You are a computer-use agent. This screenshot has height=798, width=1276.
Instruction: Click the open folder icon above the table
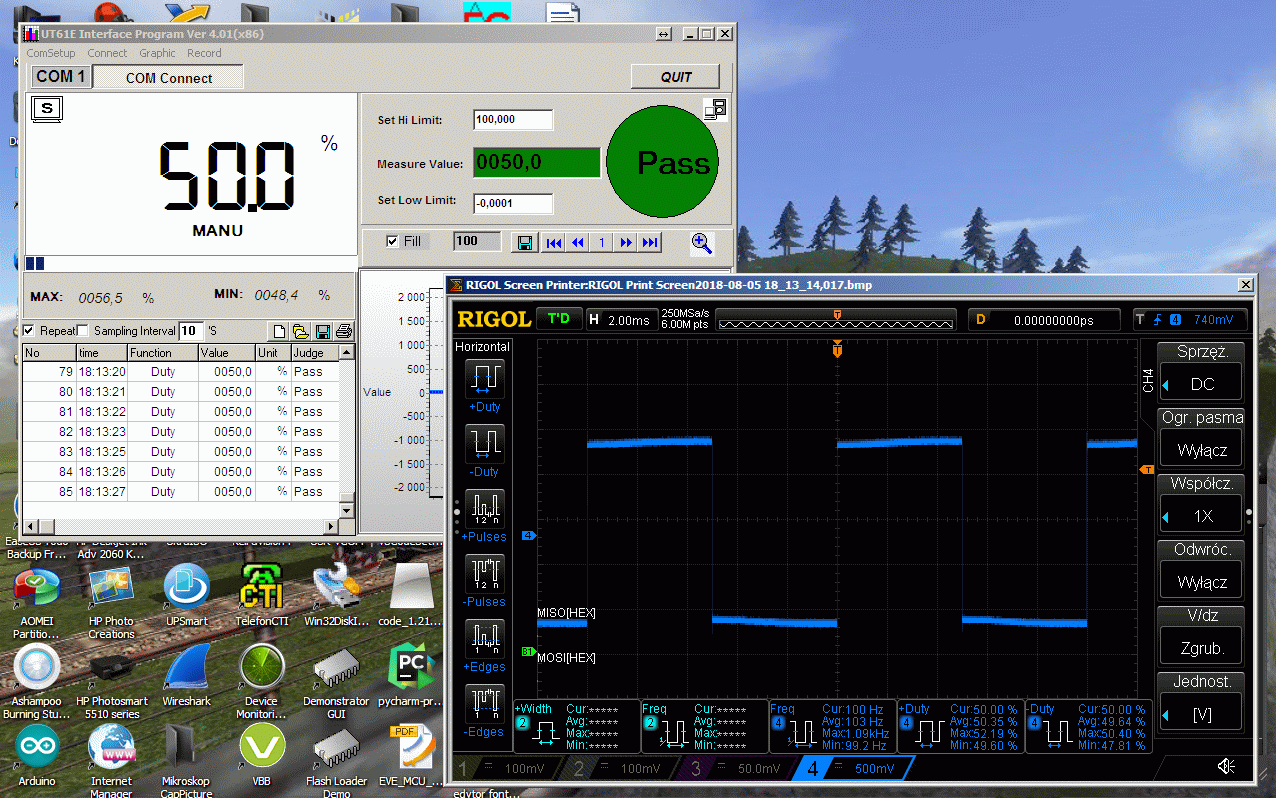(x=300, y=331)
